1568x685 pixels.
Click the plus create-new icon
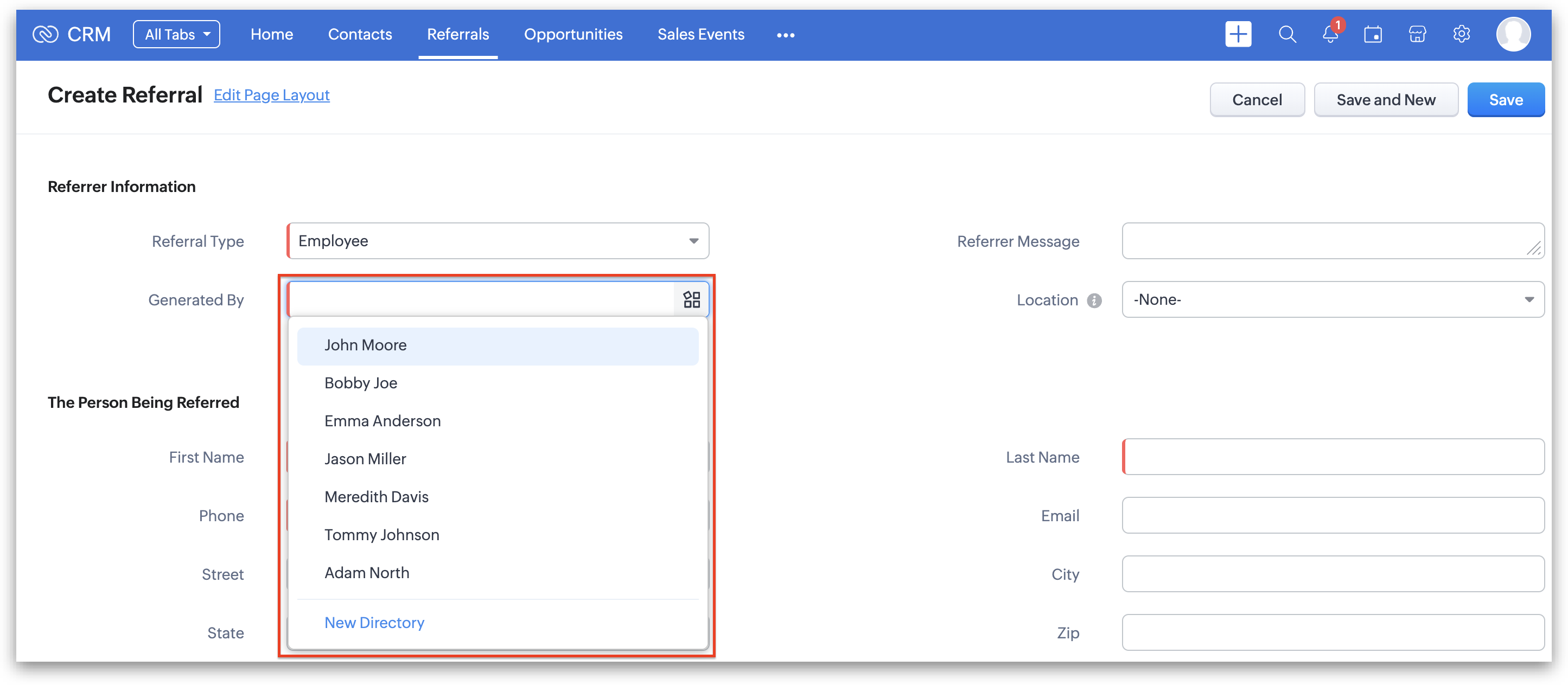[x=1238, y=34]
